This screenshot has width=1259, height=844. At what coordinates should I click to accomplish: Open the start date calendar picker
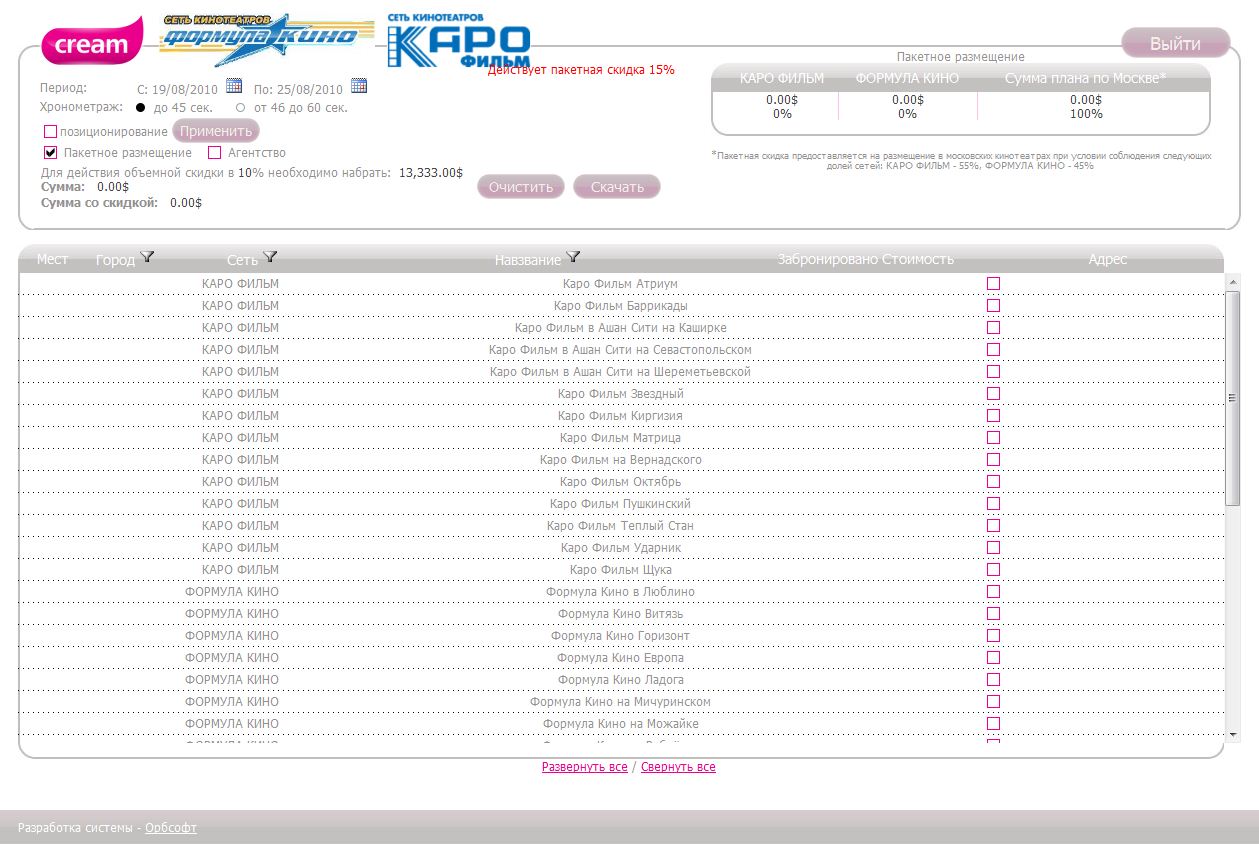coord(234,86)
